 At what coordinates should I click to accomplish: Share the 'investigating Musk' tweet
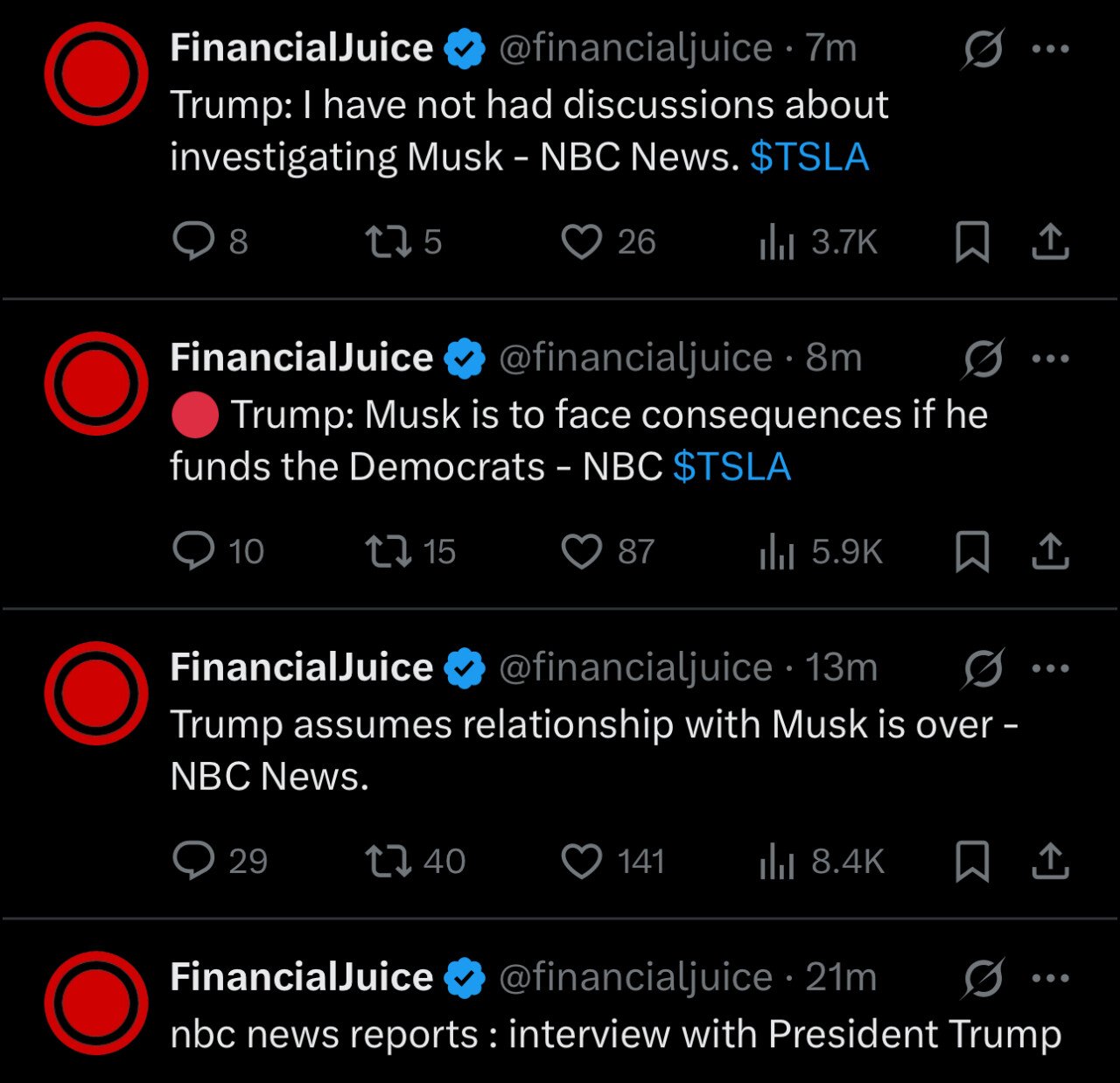(1050, 241)
